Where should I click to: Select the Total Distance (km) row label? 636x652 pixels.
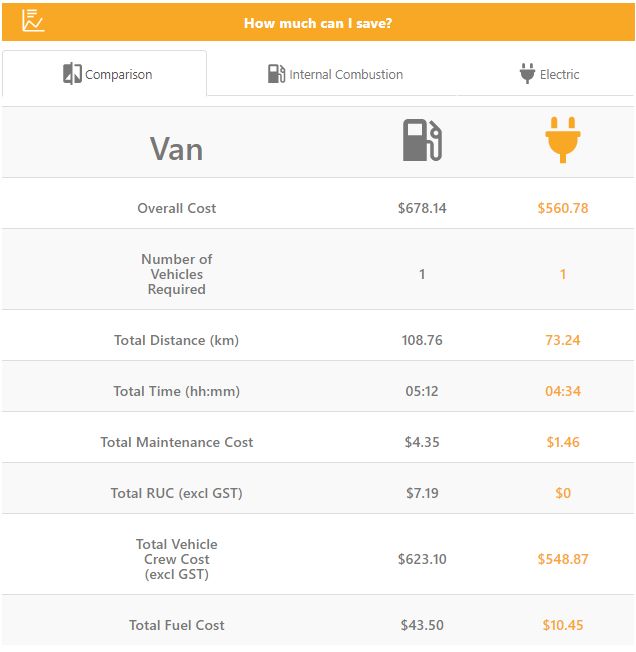click(177, 340)
